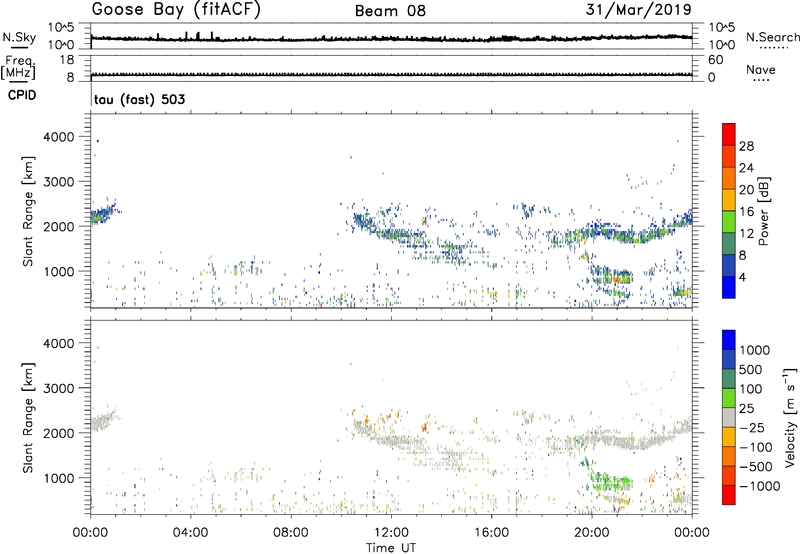Click the '-1000' label on Velocity color bar

[759, 486]
